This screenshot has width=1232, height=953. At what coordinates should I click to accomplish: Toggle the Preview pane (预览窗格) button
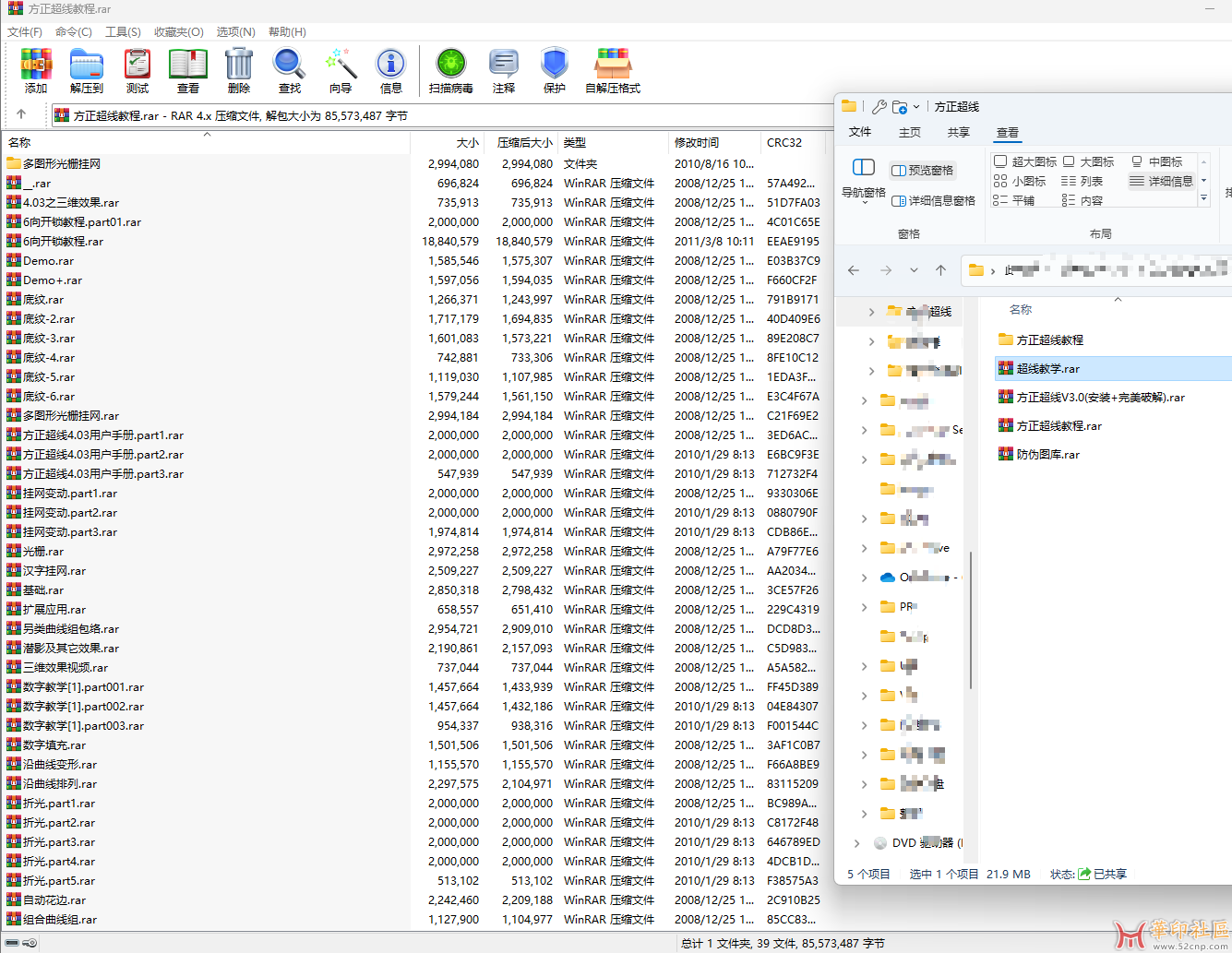(x=923, y=170)
